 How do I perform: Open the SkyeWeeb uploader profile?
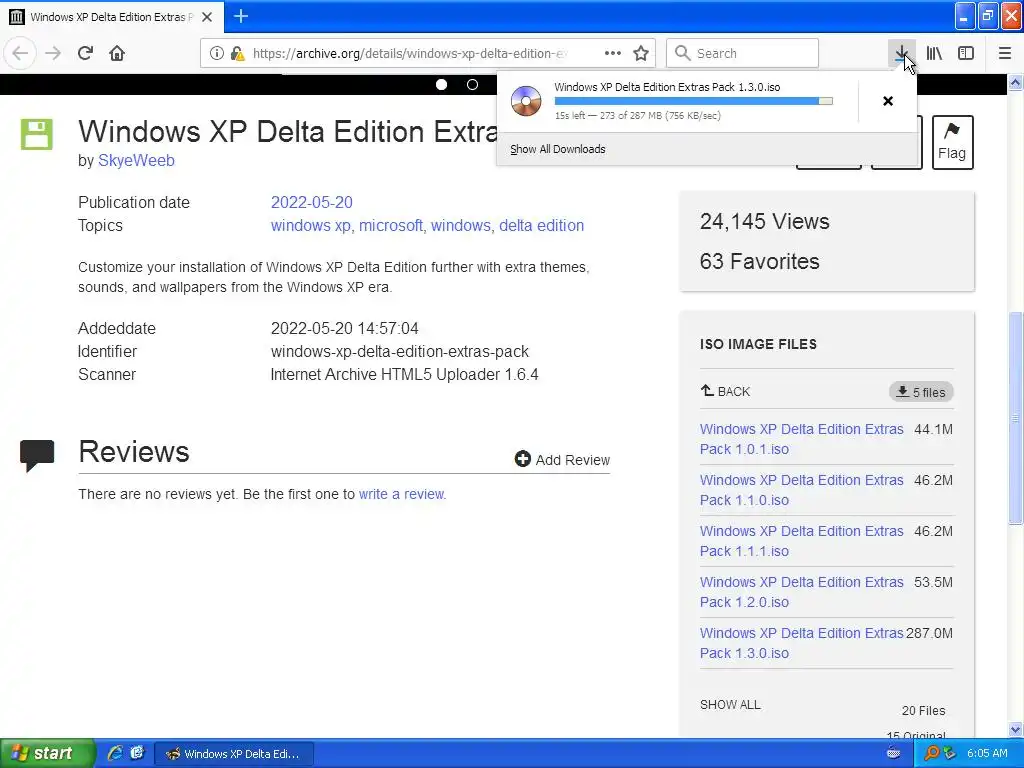tap(136, 160)
